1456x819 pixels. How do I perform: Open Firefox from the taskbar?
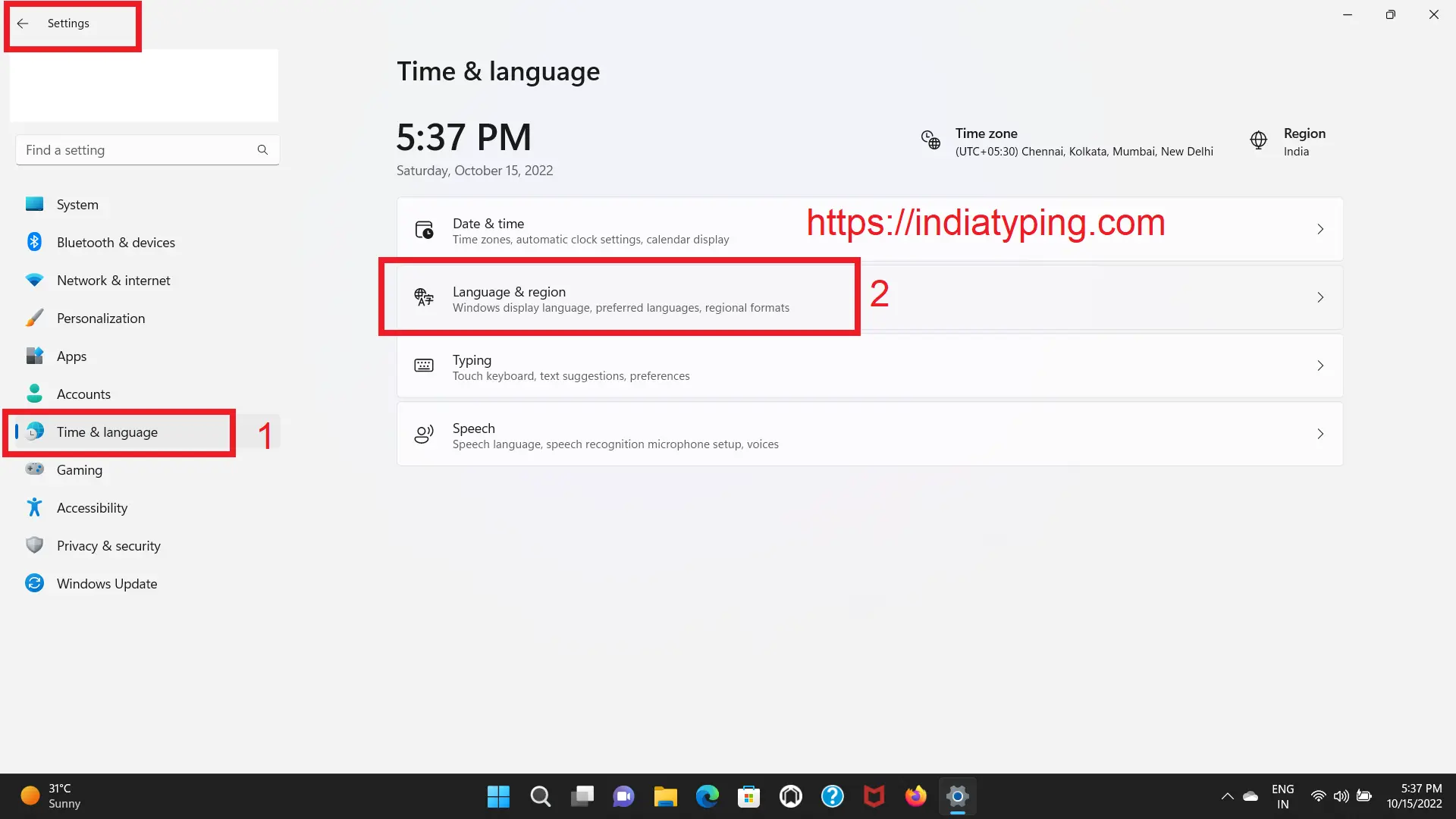click(915, 796)
